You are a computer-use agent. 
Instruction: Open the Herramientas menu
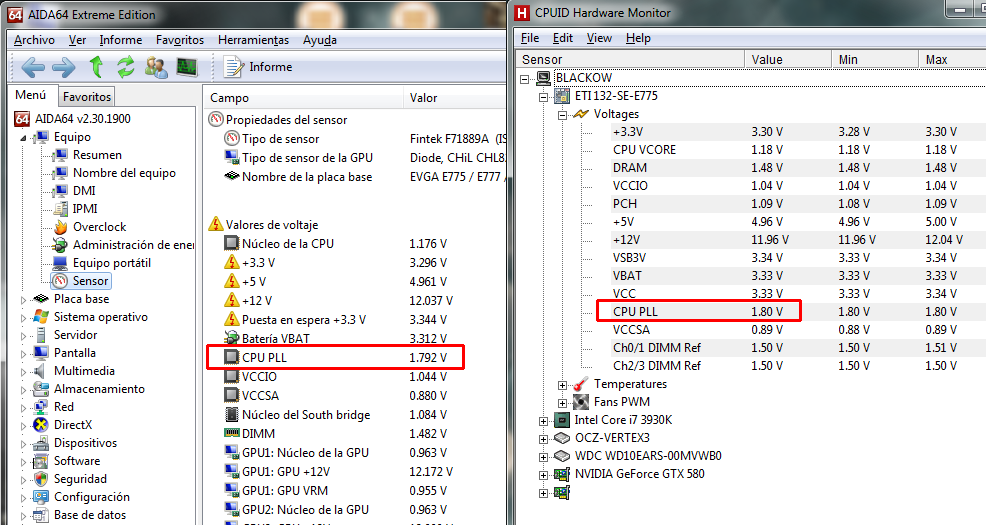tap(253, 40)
